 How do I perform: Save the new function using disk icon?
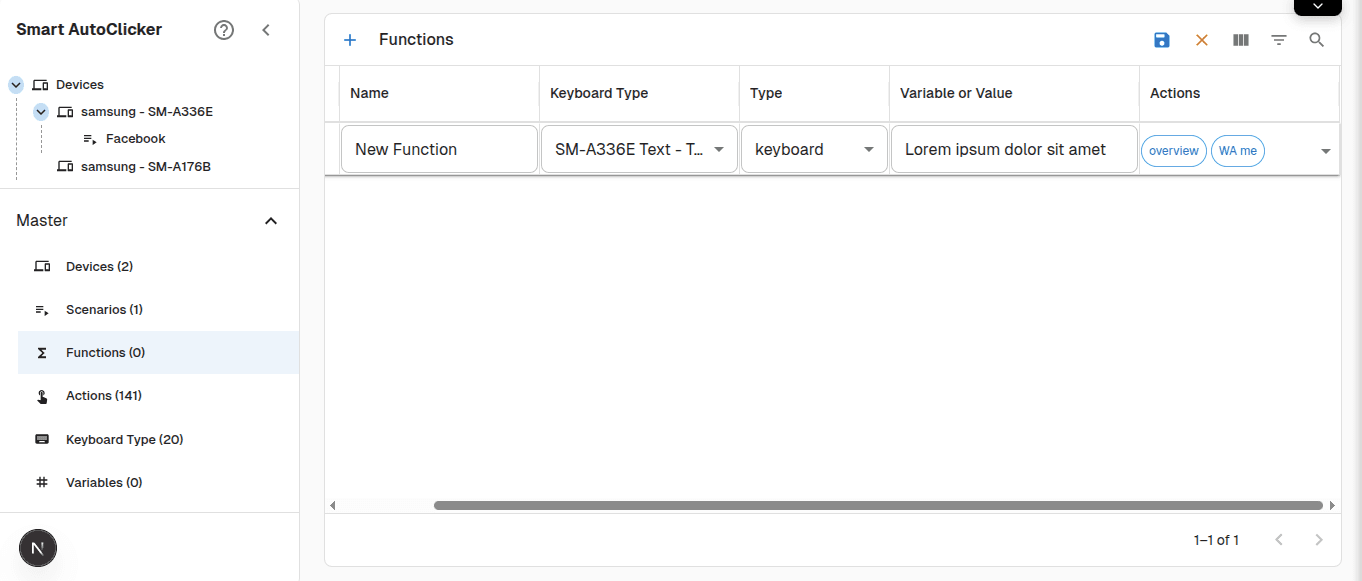tap(1161, 40)
